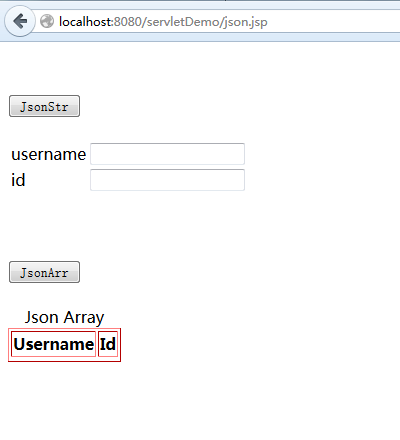Go back using the browser back arrow
The image size is (400, 440).
pos(20,21)
